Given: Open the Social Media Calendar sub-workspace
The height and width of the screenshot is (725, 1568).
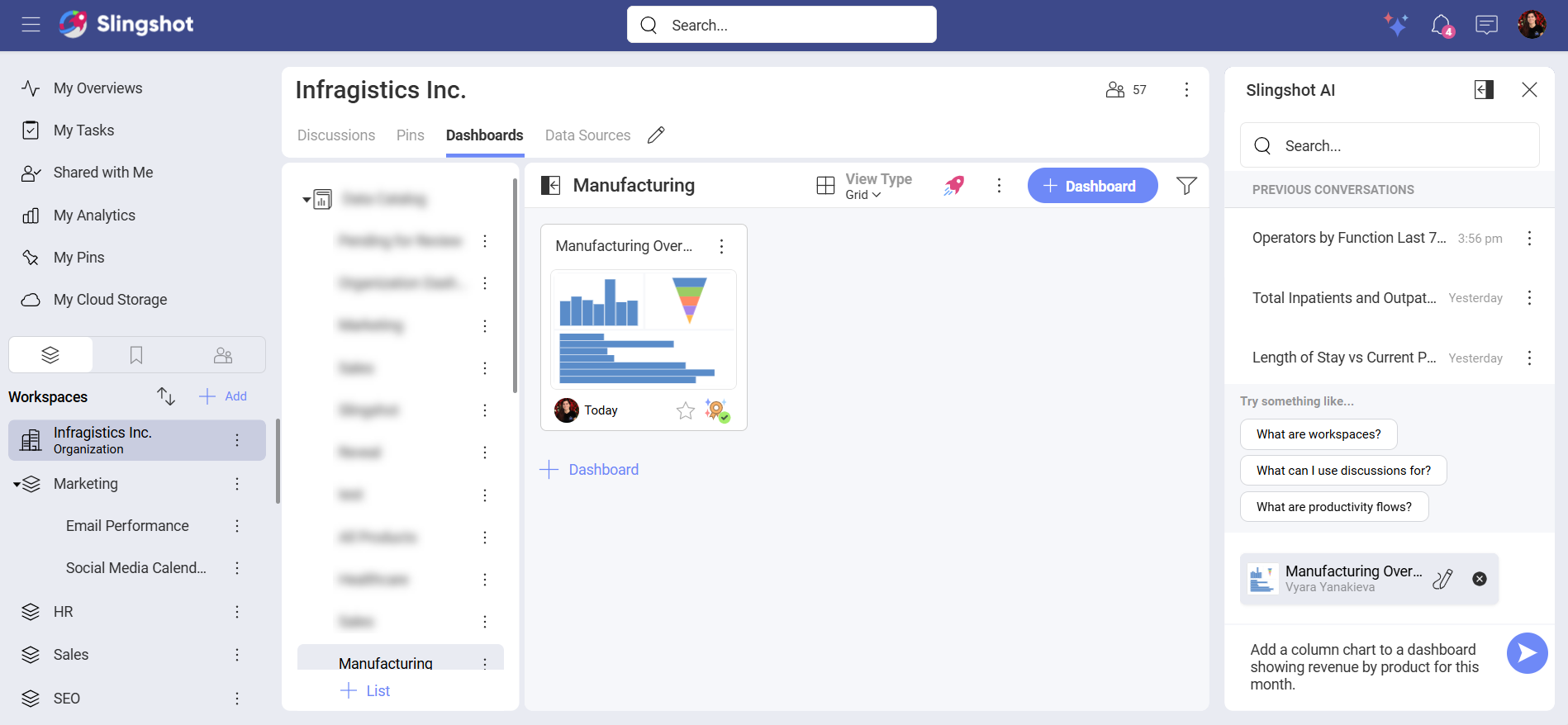Looking at the screenshot, I should (x=136, y=568).
